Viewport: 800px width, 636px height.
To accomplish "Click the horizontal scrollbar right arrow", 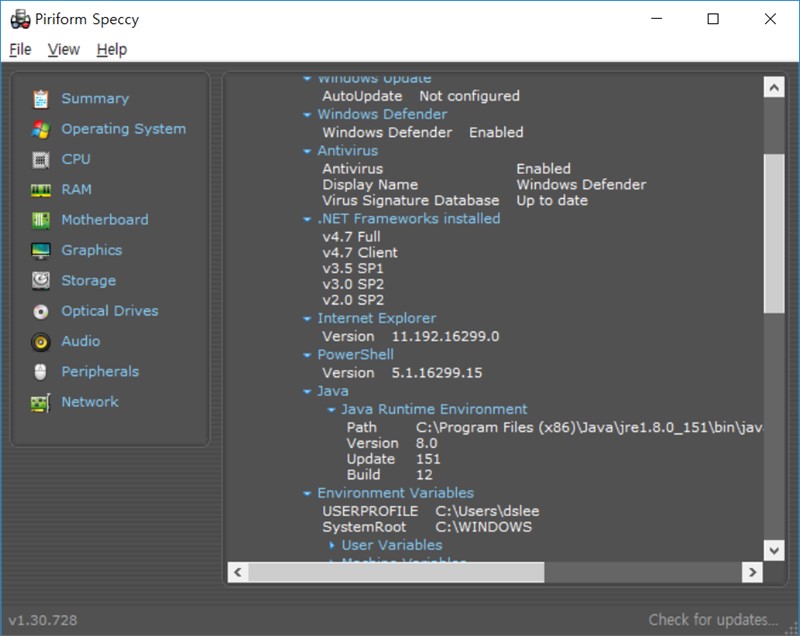I will (752, 572).
